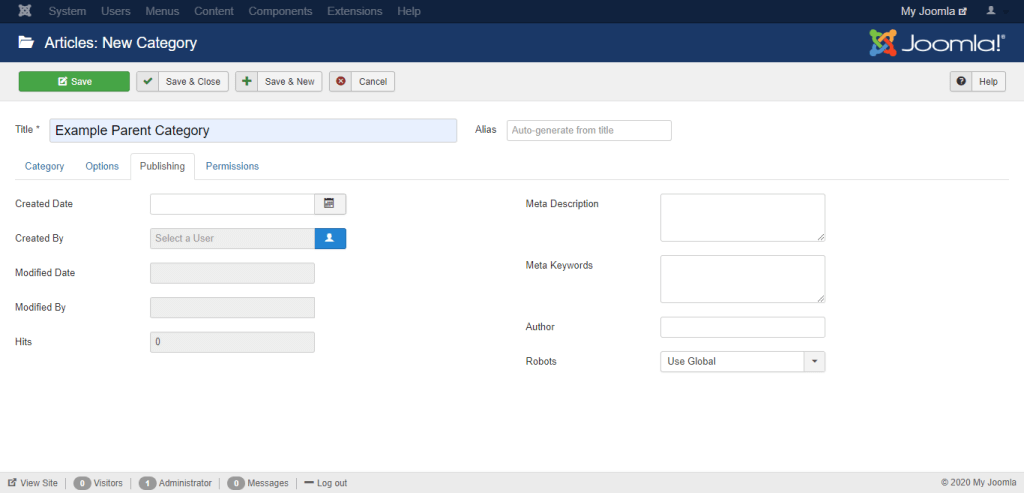Open the calendar picker for Created Date
This screenshot has height=493, width=1024.
pyautogui.click(x=330, y=204)
